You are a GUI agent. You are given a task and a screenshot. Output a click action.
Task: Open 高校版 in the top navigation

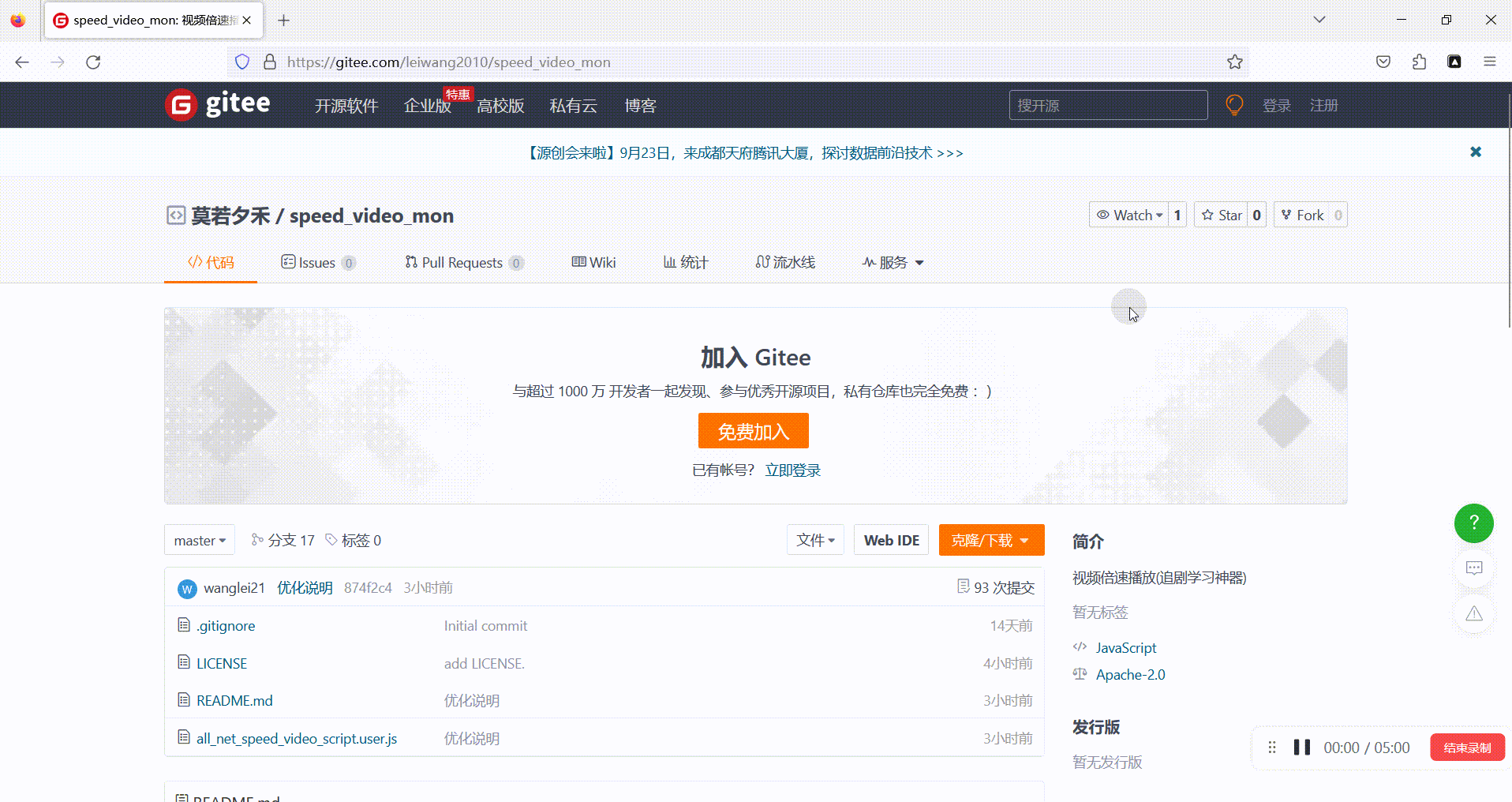tap(500, 106)
